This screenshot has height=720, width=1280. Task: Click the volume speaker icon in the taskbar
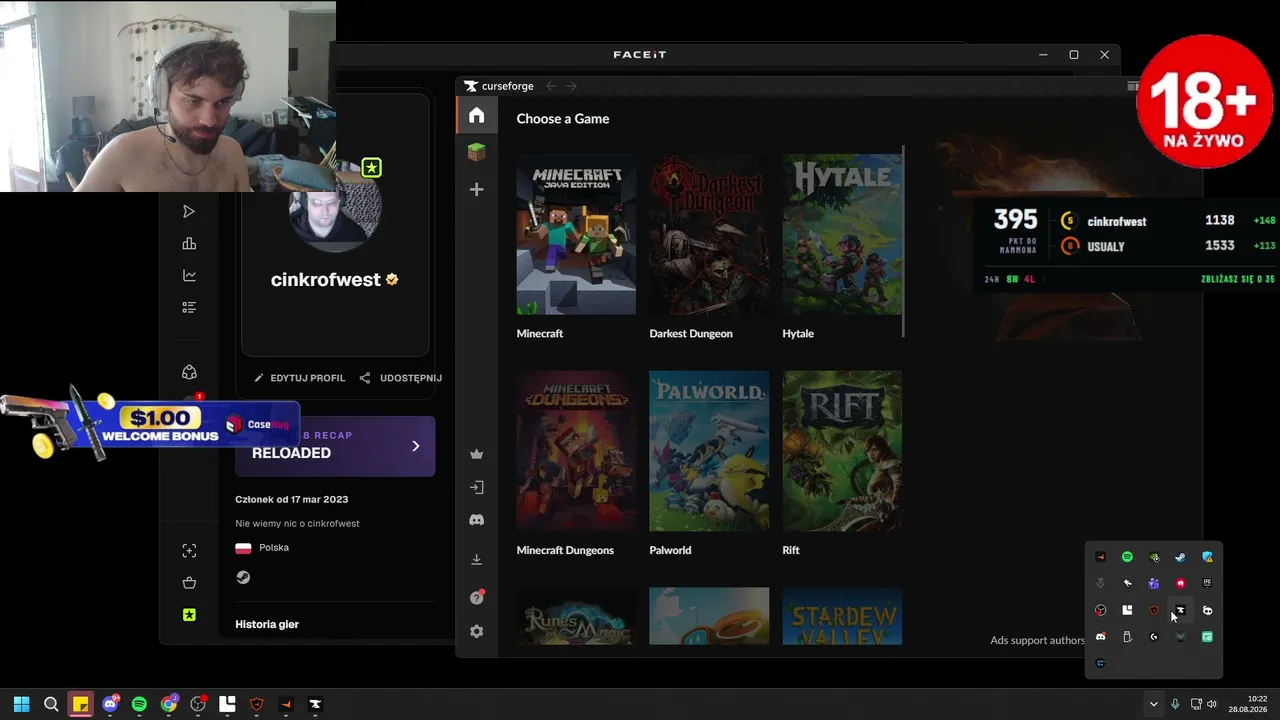click(x=1212, y=704)
